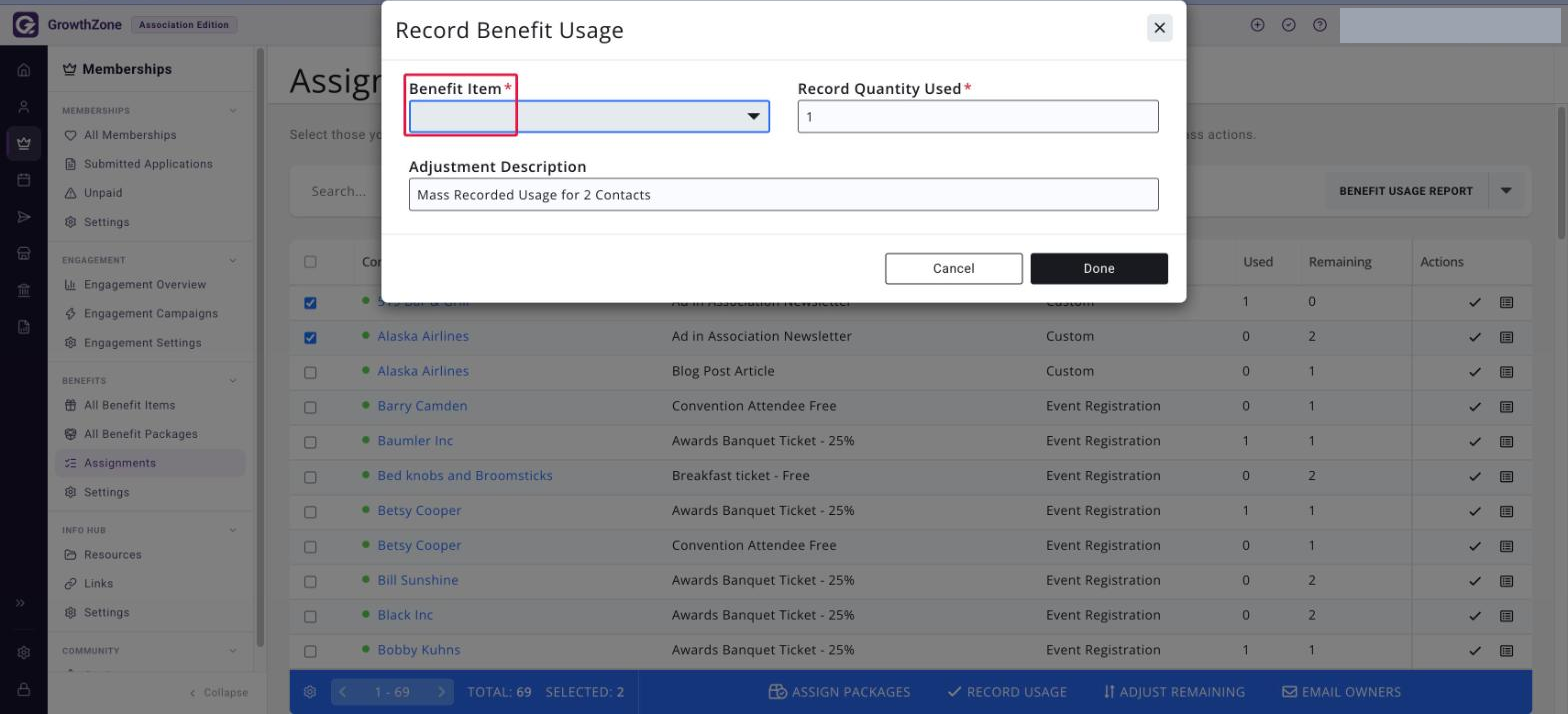Close the Record Benefit Usage dialog
Image resolution: width=1568 pixels, height=714 pixels.
[1160, 28]
